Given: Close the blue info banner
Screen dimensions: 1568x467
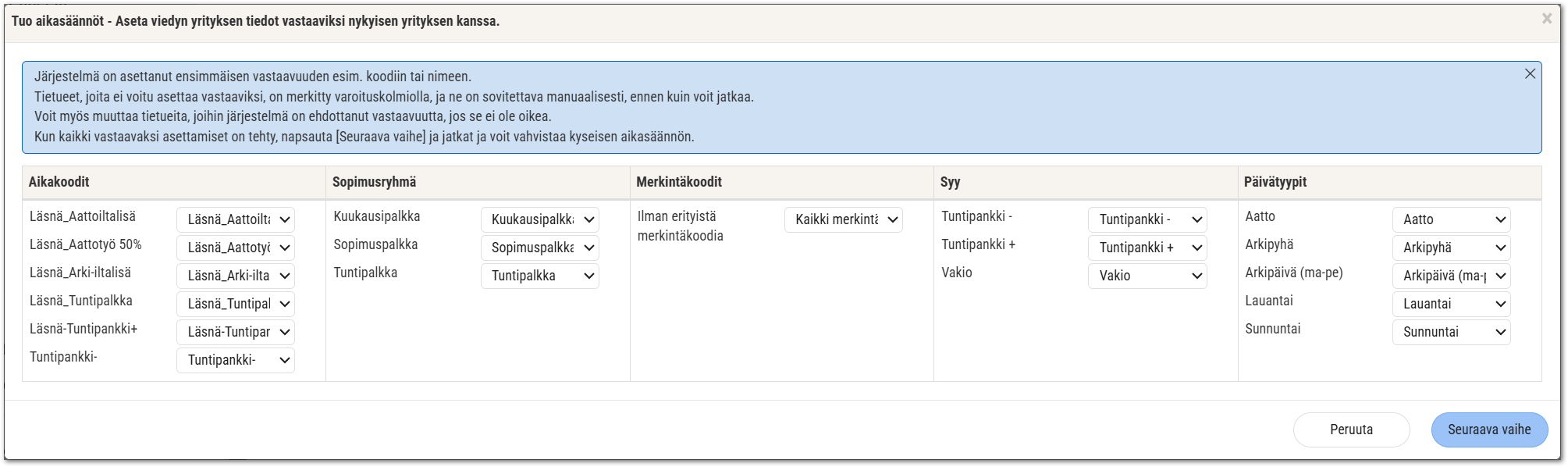Looking at the screenshot, I should click(1530, 74).
